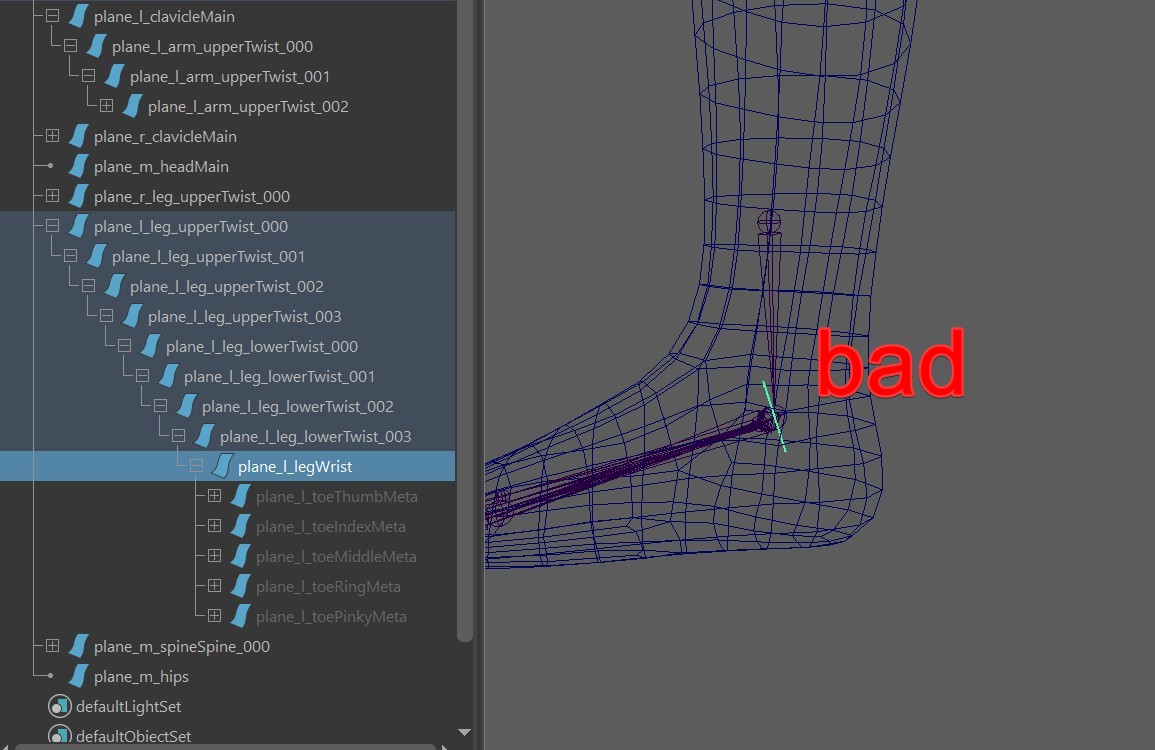Click the plane_l_toeThumbMeta joint icon
The height and width of the screenshot is (750, 1155).
click(x=240, y=497)
